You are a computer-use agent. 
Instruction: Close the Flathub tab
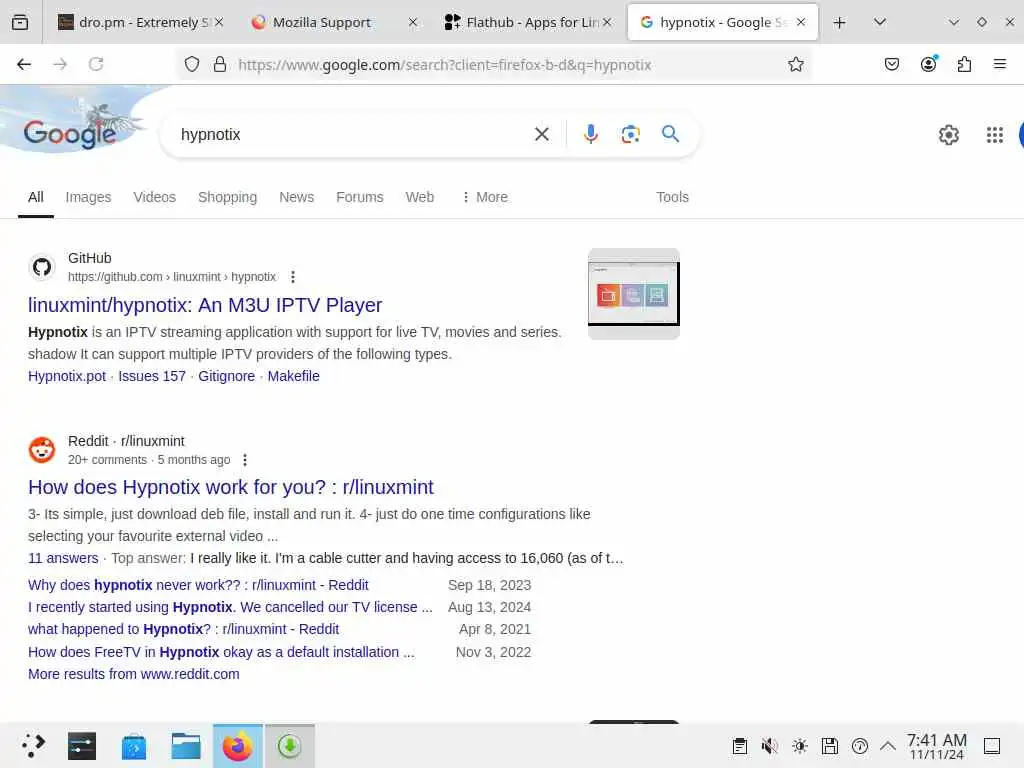click(x=607, y=22)
